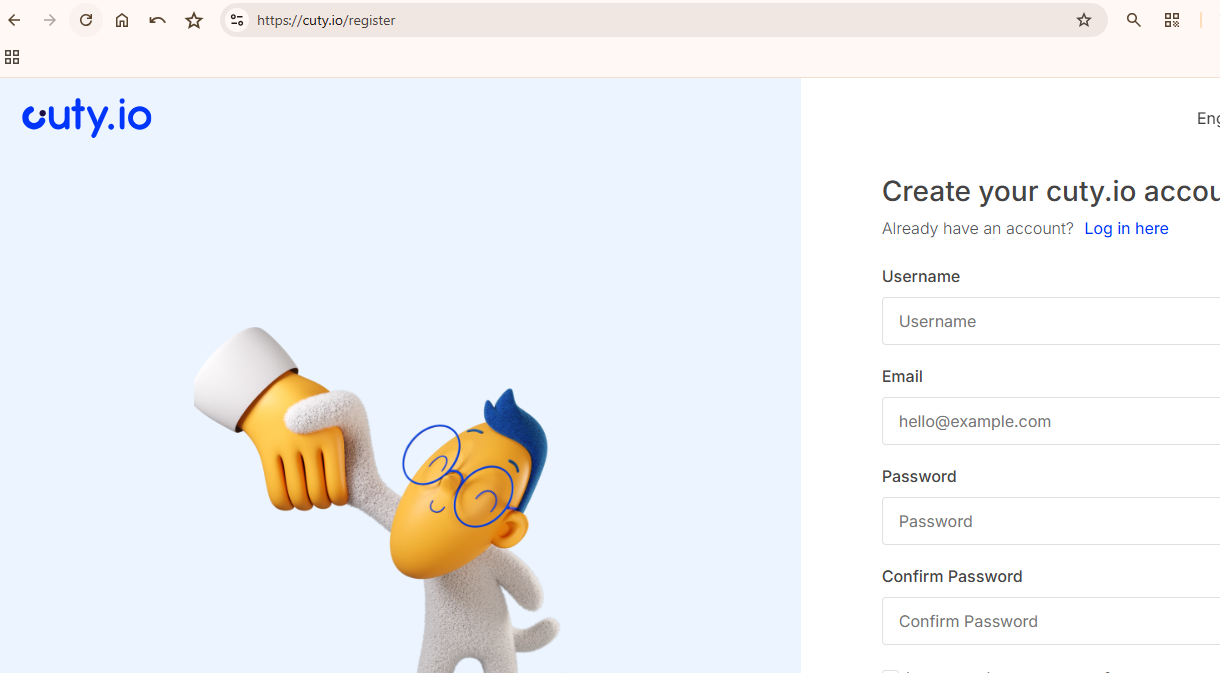View site information icon in address bar

point(236,20)
